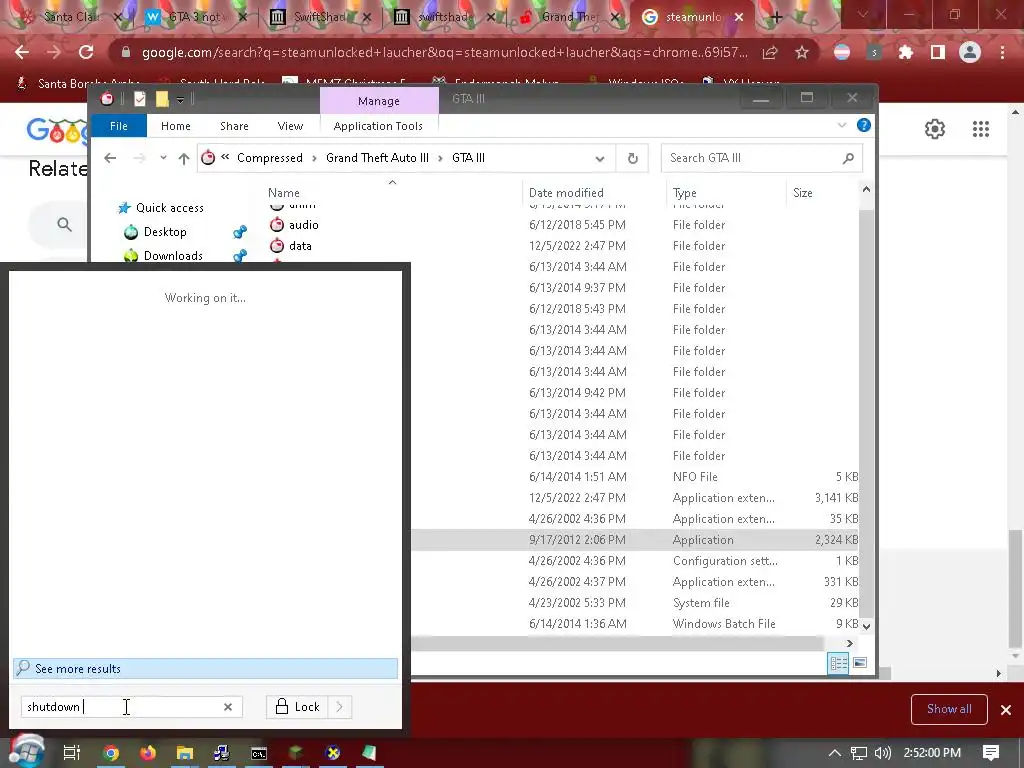1024x768 pixels.
Task: Open Downloads in navigation pane
Action: pos(173,255)
